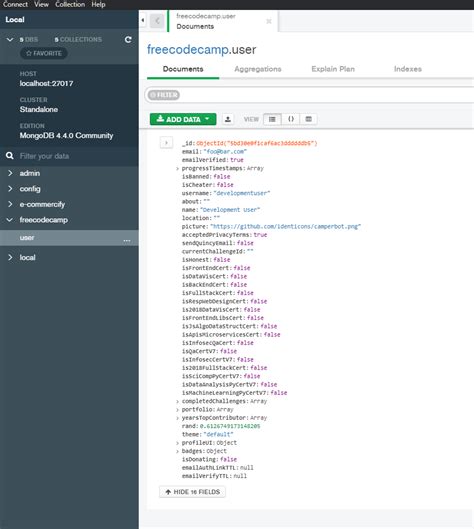Expand the local database

[10, 257]
